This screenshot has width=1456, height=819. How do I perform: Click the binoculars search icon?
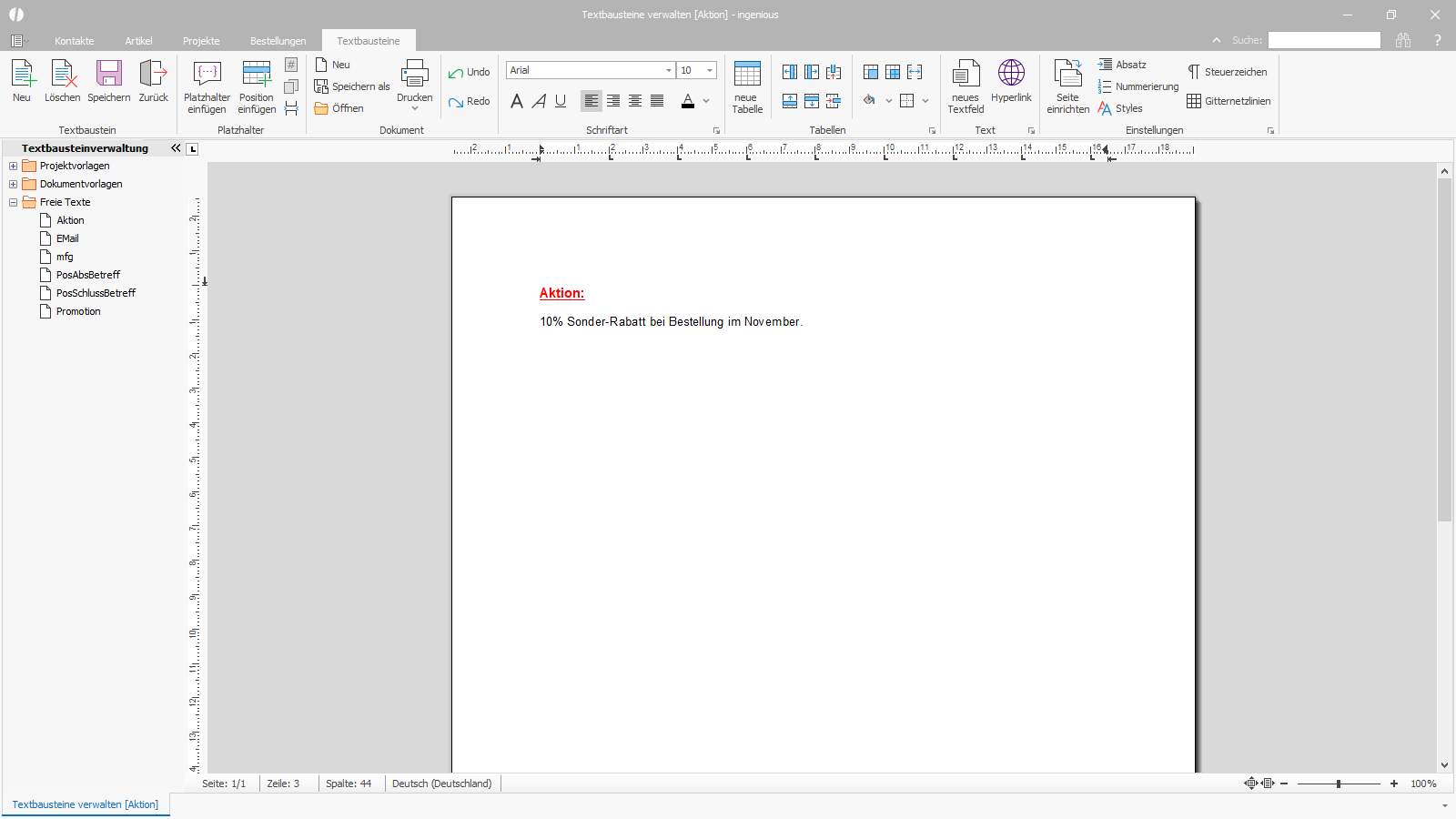tap(1403, 40)
